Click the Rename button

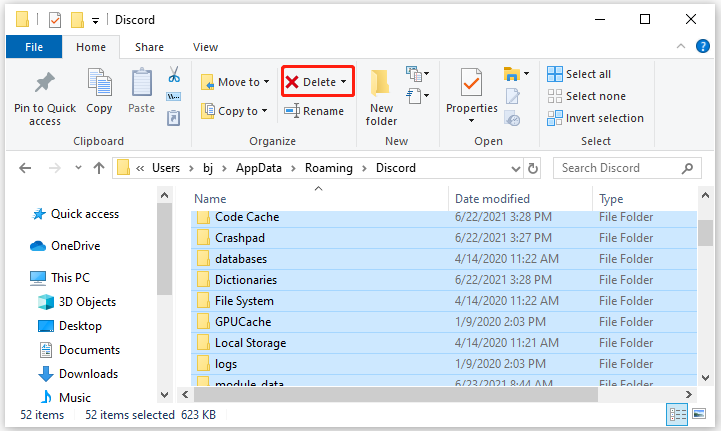tap(314, 111)
